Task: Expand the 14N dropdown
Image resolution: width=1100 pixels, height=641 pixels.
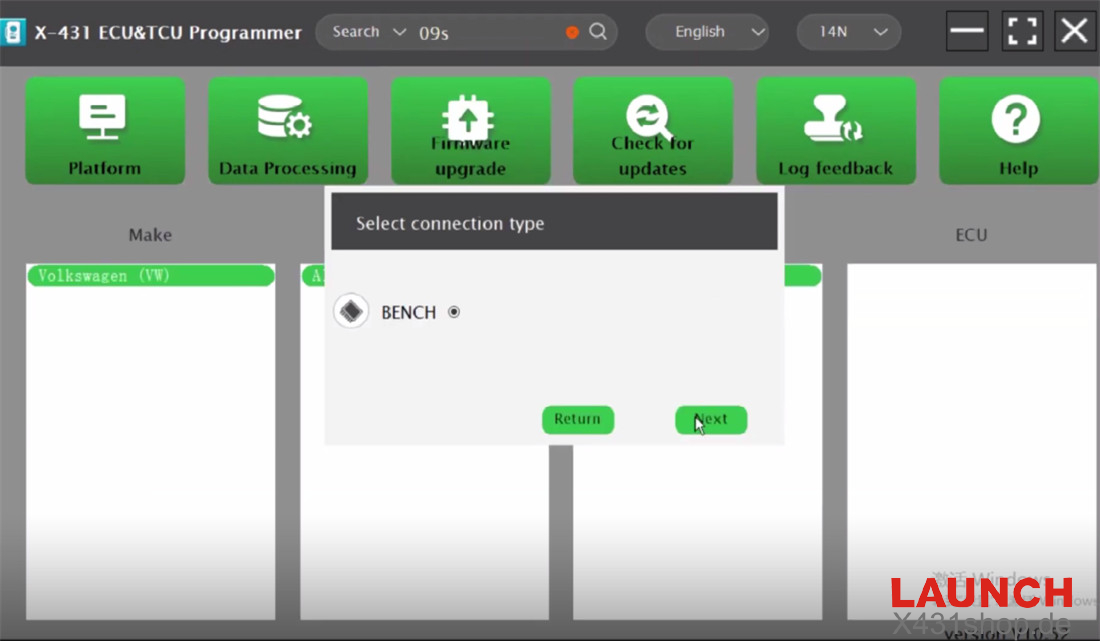Action: pos(848,32)
